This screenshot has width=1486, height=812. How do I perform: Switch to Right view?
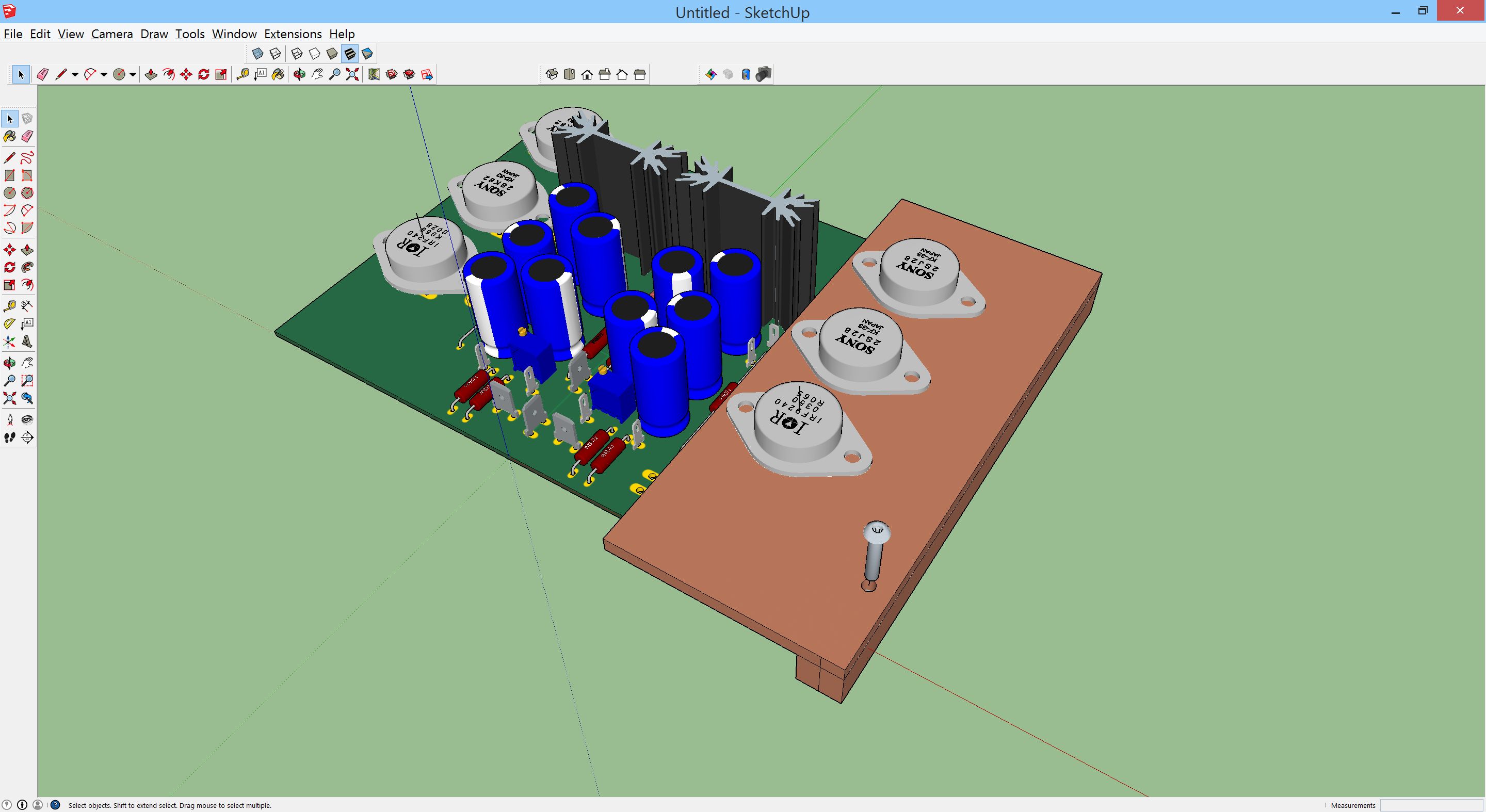pos(605,74)
